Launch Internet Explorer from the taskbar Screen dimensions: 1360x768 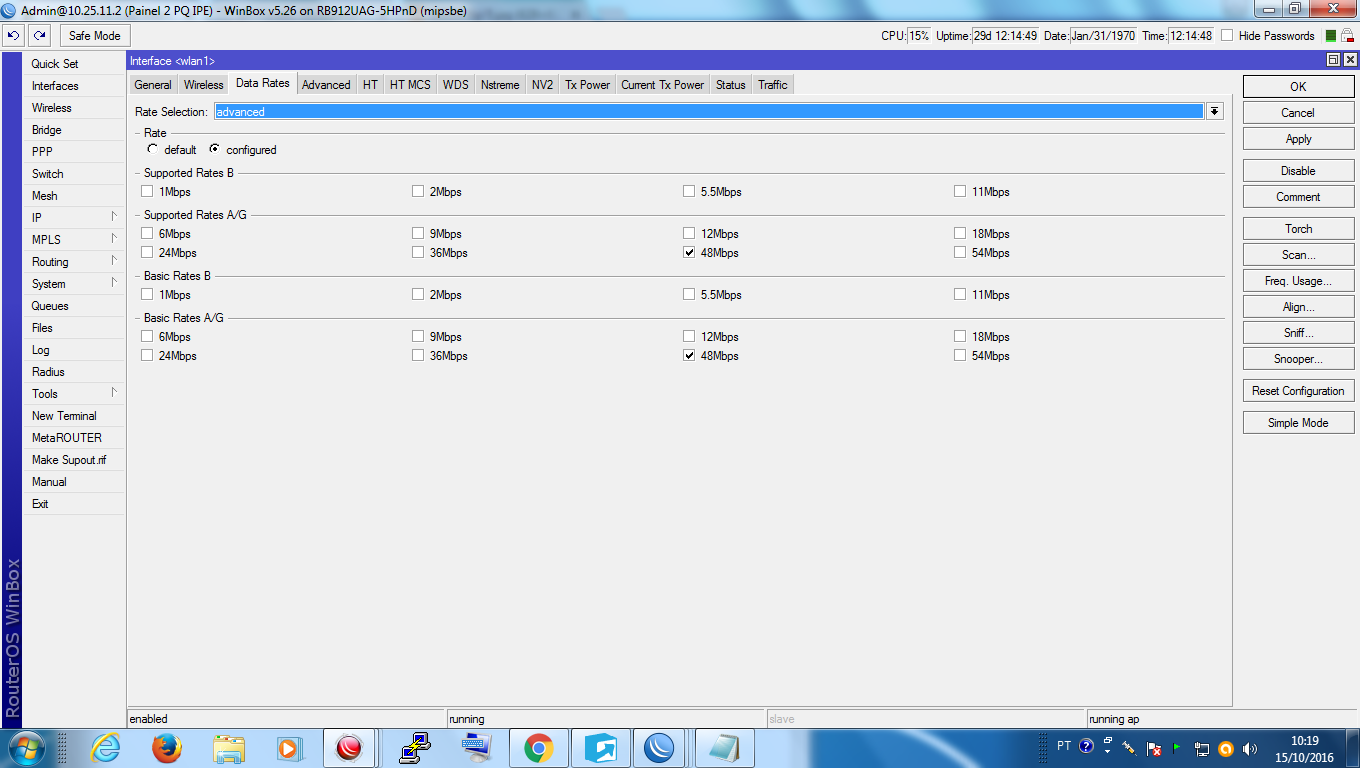105,748
